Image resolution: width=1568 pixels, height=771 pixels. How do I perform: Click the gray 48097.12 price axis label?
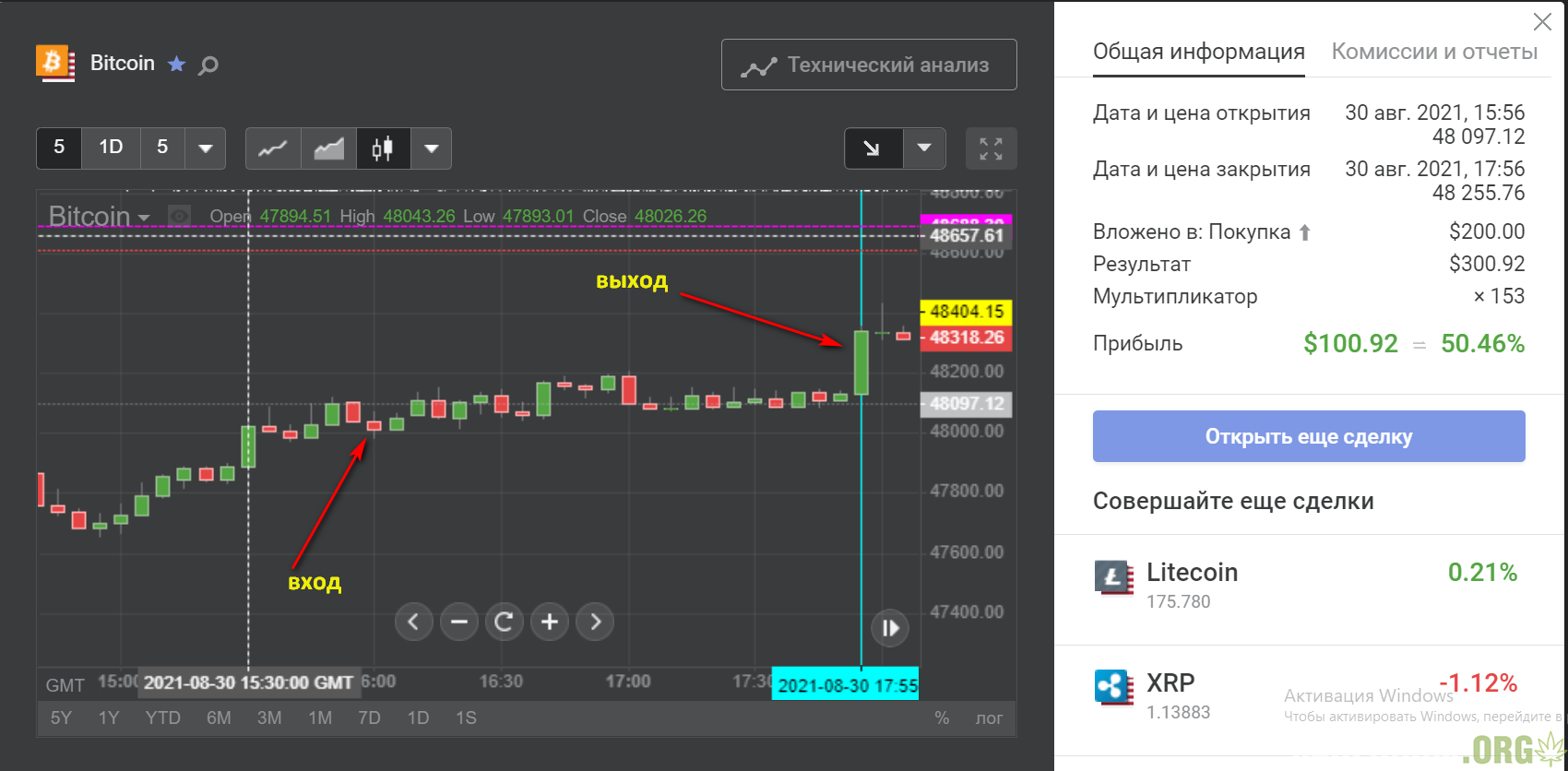(x=967, y=404)
